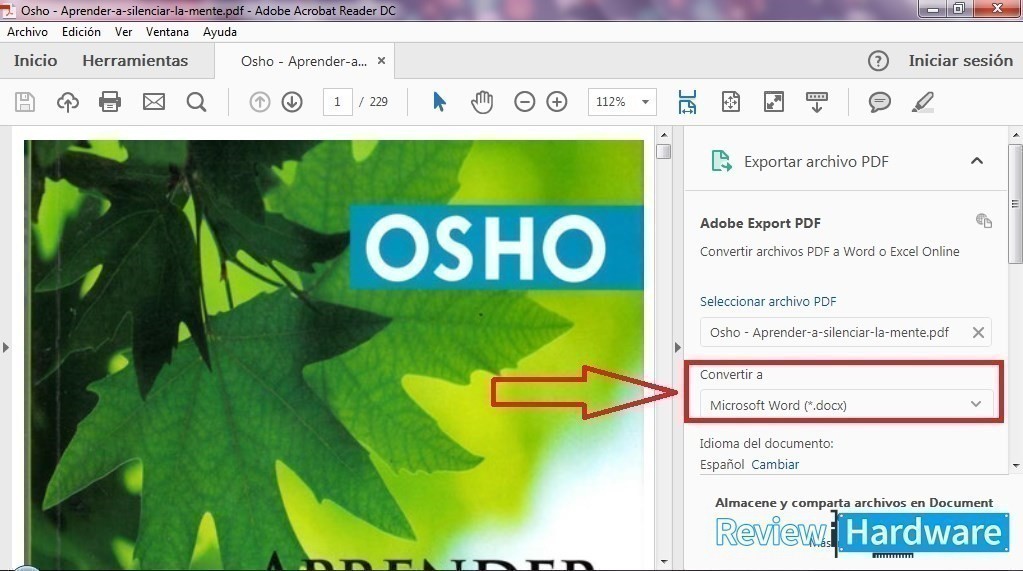Screen dimensions: 1023x571
Task: Open the Ventana menu
Action: 167,32
